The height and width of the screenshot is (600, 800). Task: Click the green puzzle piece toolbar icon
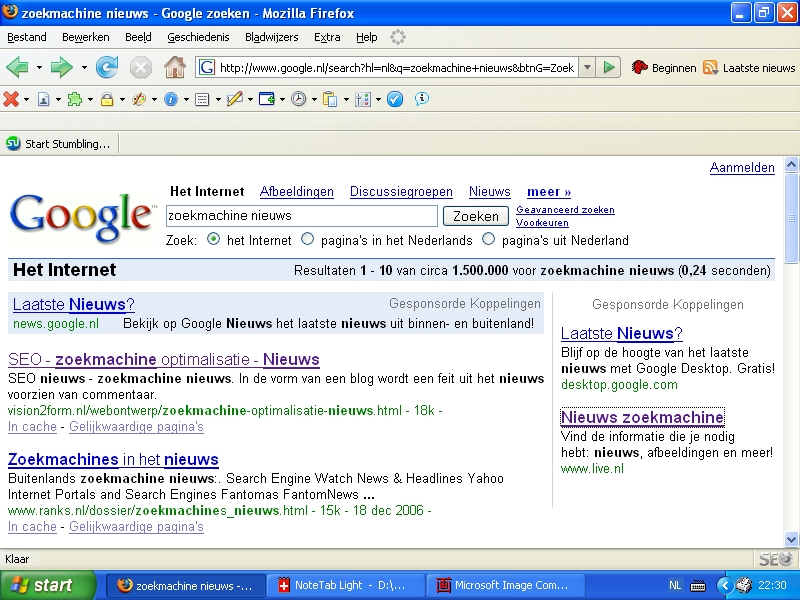pos(75,99)
